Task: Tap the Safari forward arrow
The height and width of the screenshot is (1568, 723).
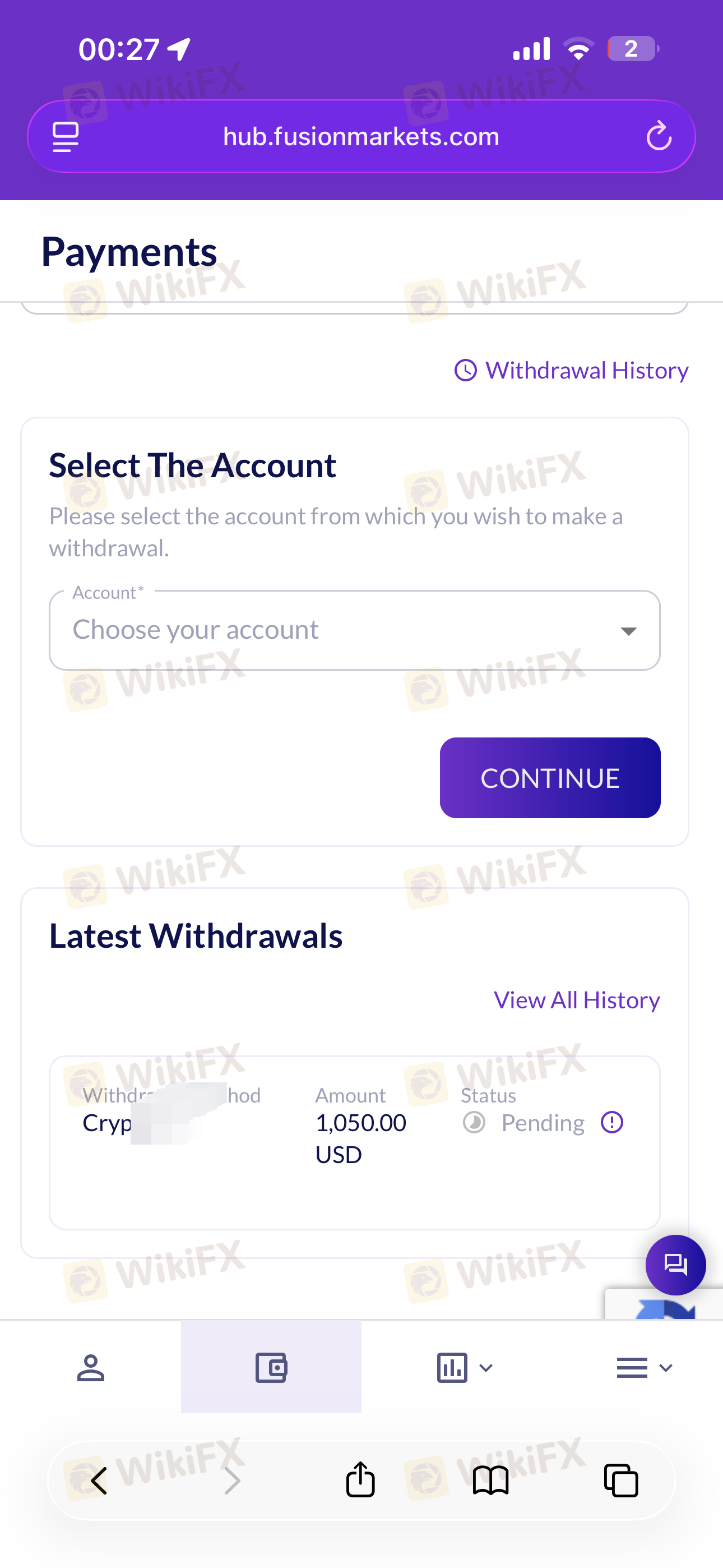Action: point(232,1481)
